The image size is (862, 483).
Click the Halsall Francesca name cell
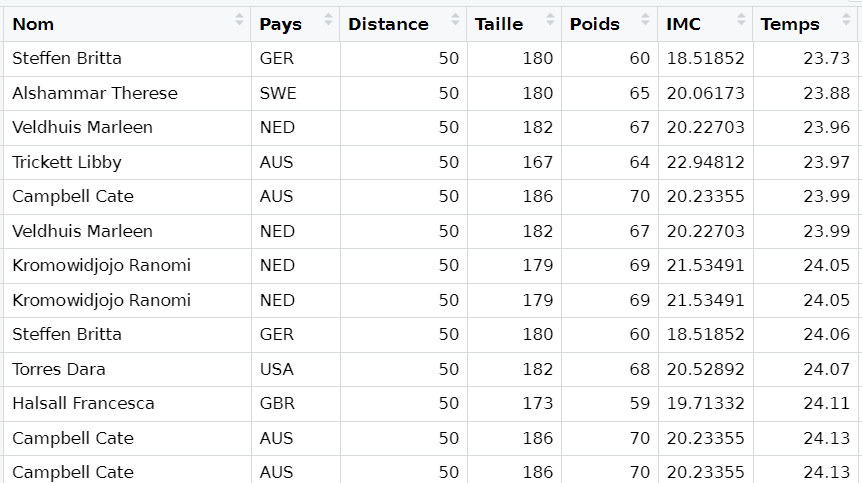pos(84,403)
